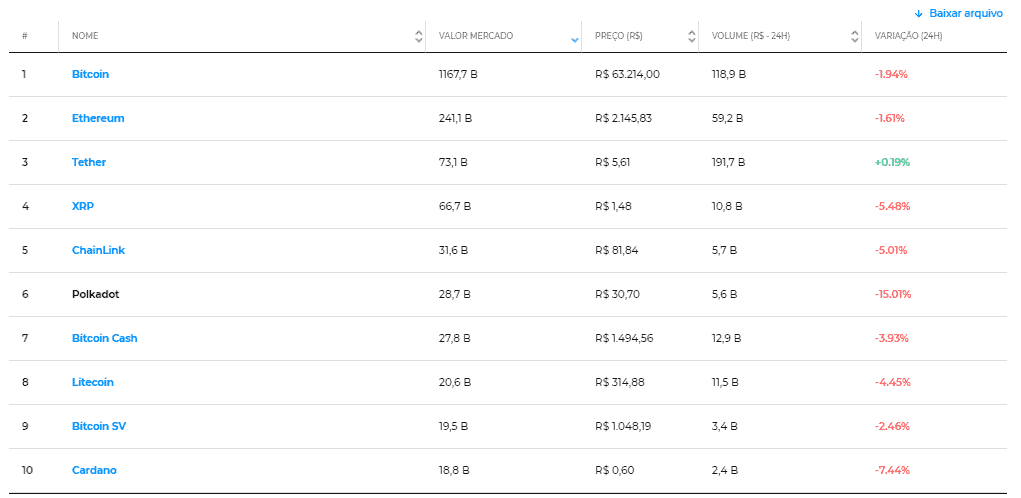The height and width of the screenshot is (498, 1021).
Task: Click the NOME column header label
Action: 85,36
